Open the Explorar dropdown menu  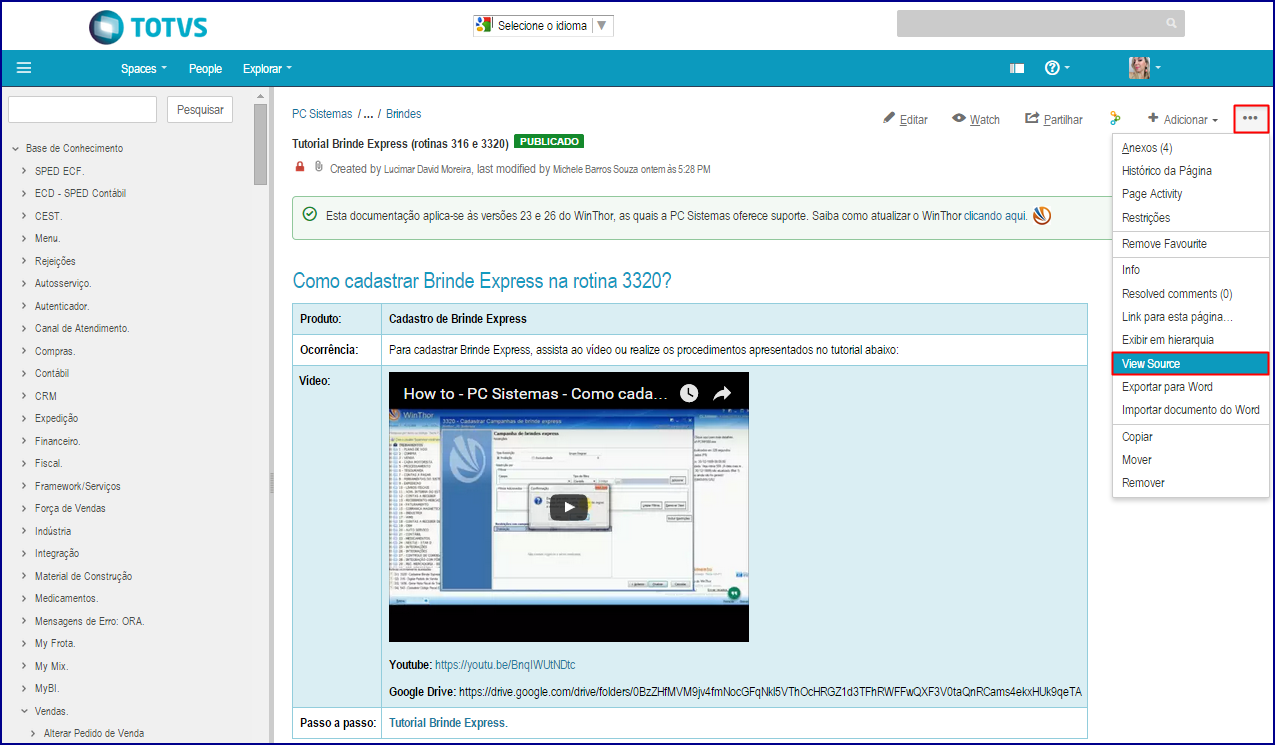(267, 68)
